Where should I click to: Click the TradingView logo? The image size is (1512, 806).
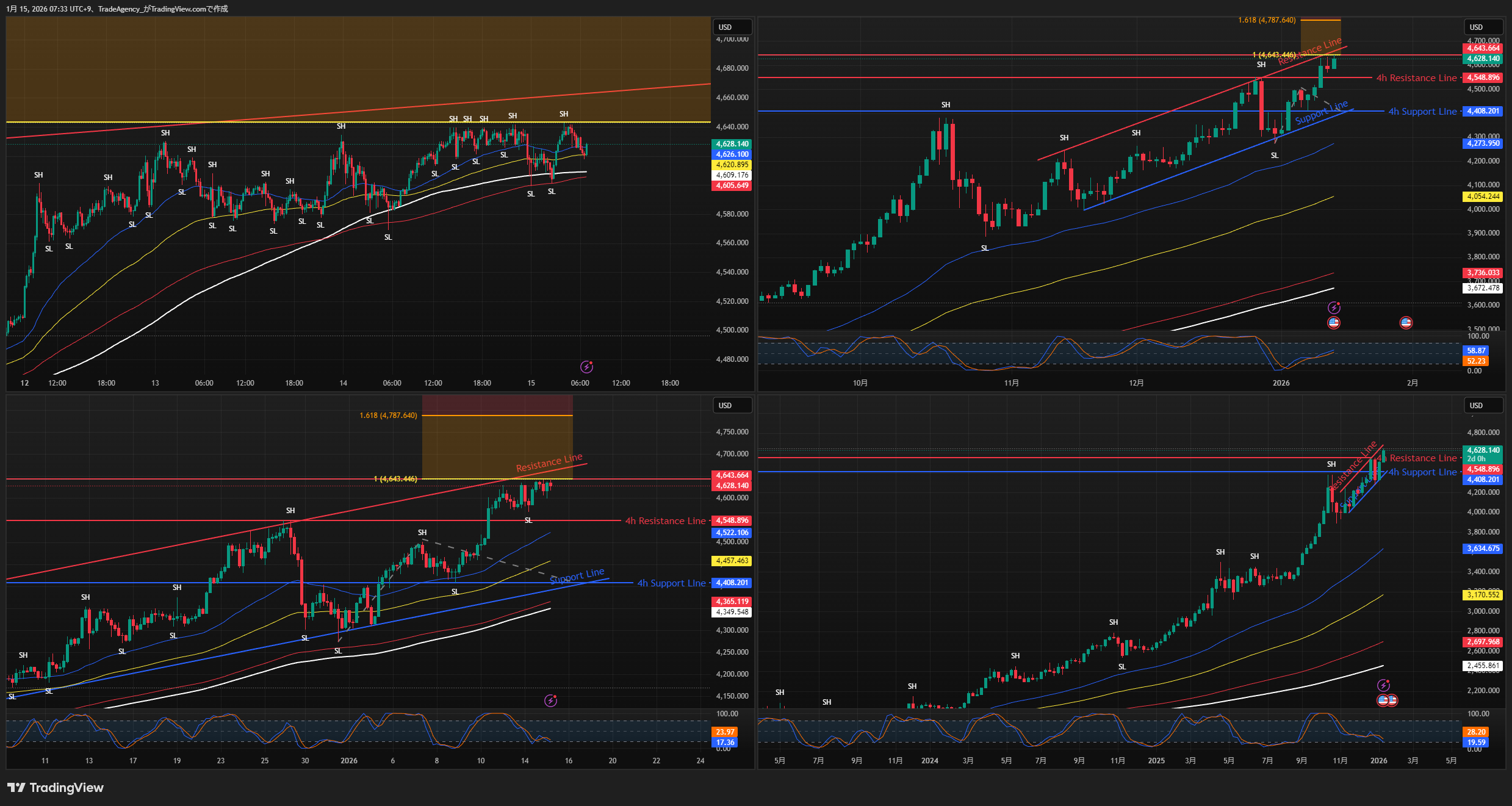pos(56,788)
